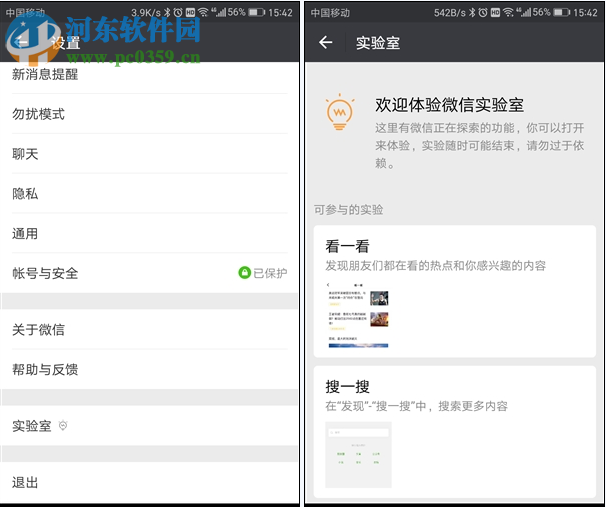Open 关于微信 page
The width and height of the screenshot is (606, 507).
(150, 330)
